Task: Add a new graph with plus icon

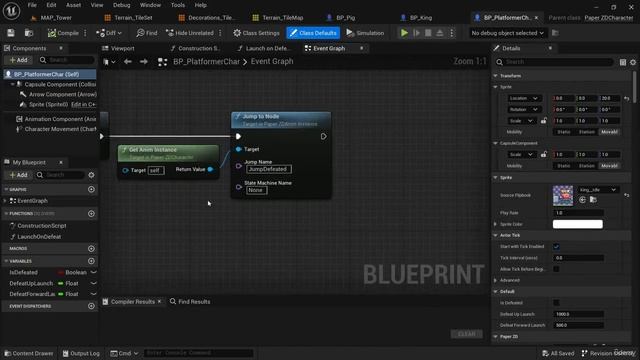Action: (x=91, y=189)
